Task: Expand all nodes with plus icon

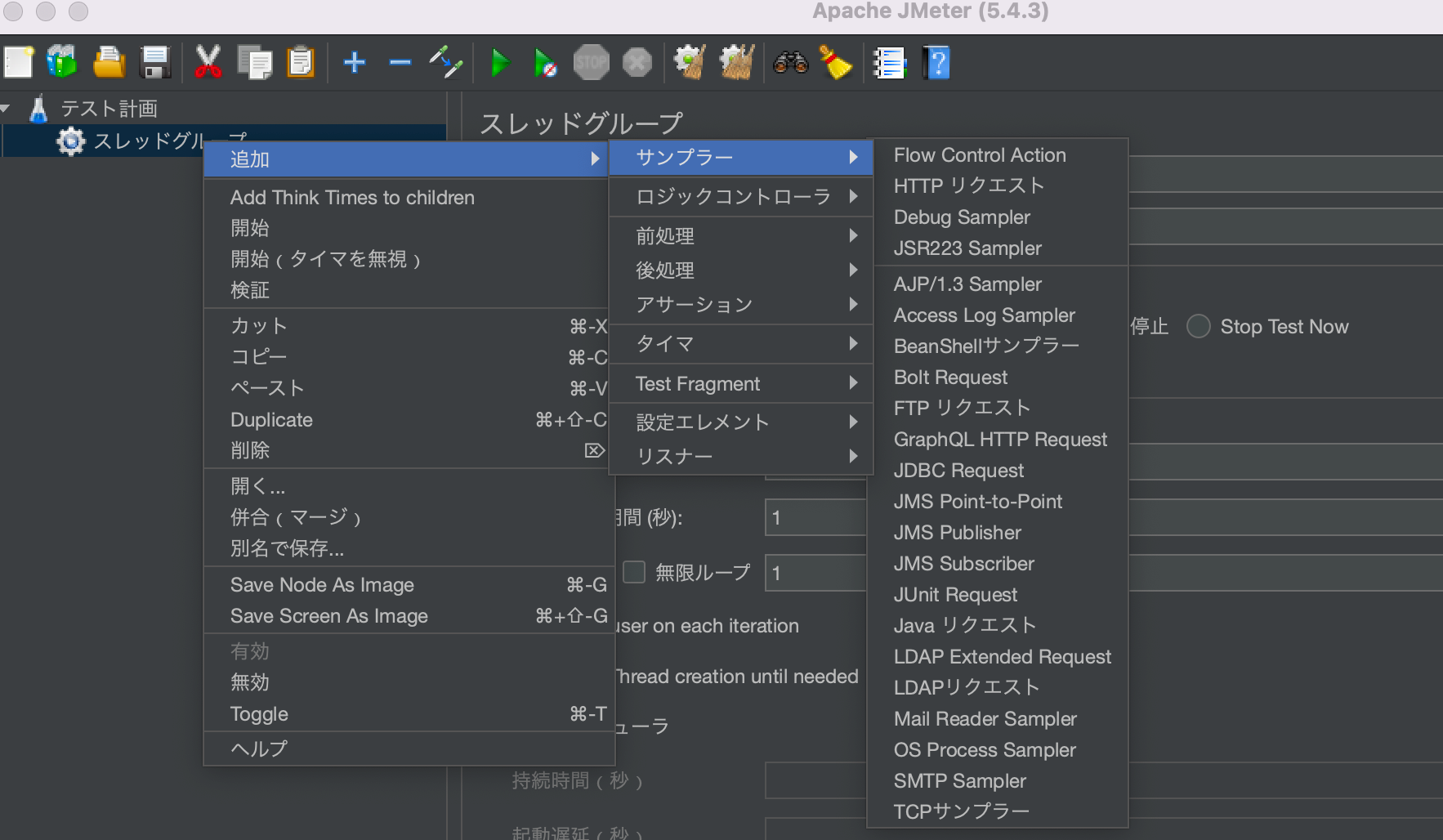Action: pos(354,62)
